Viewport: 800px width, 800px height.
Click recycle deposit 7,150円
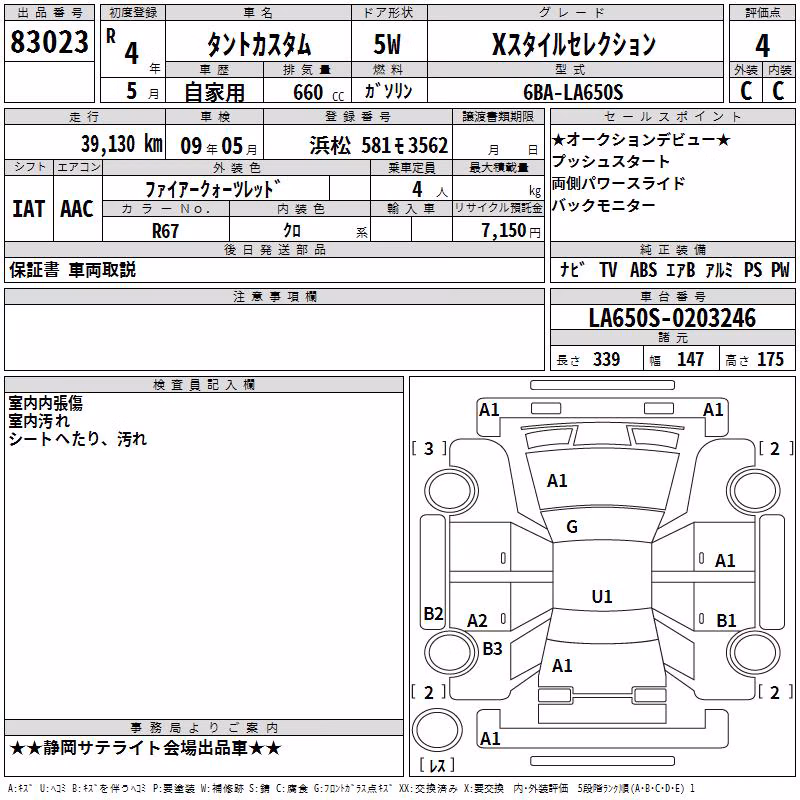tap(511, 231)
